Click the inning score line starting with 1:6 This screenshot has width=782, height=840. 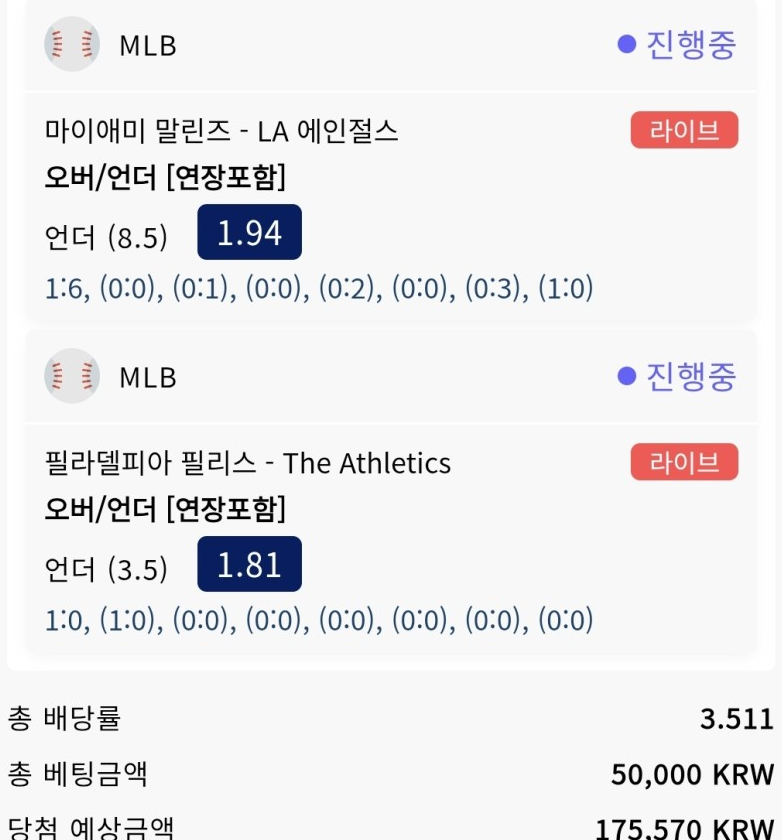pos(319,288)
